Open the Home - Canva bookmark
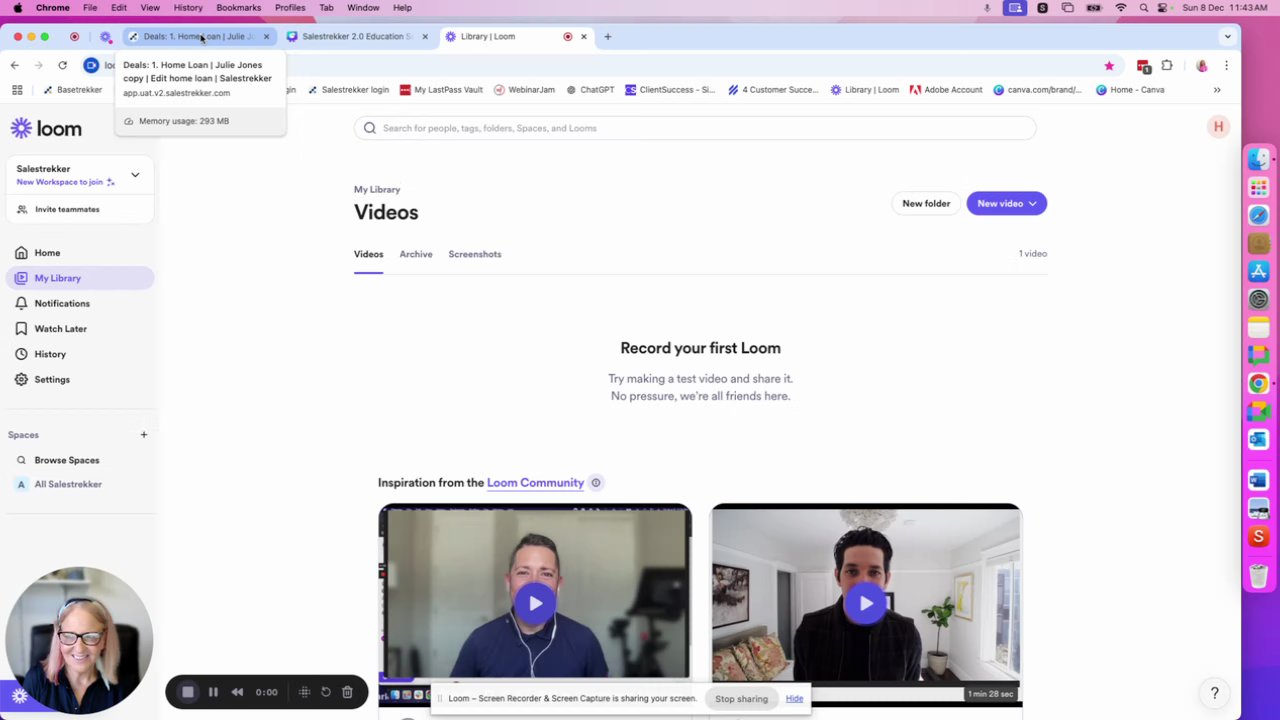This screenshot has width=1280, height=720. 1130,90
